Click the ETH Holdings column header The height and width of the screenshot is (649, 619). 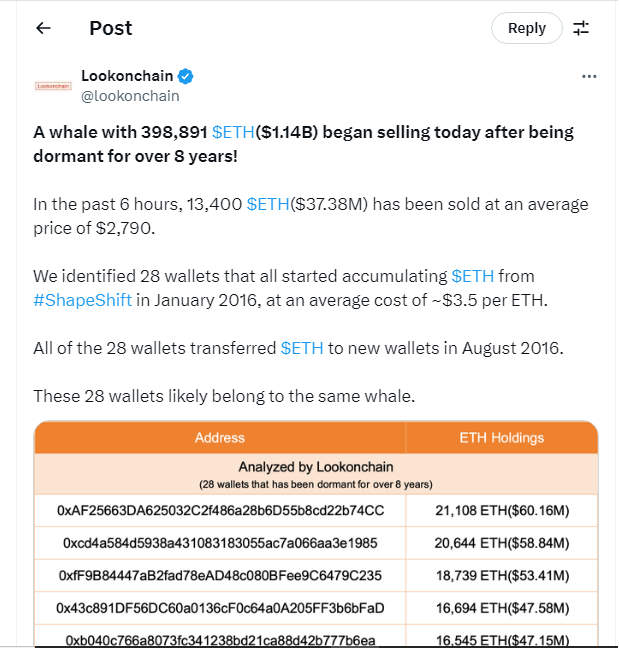tap(501, 437)
